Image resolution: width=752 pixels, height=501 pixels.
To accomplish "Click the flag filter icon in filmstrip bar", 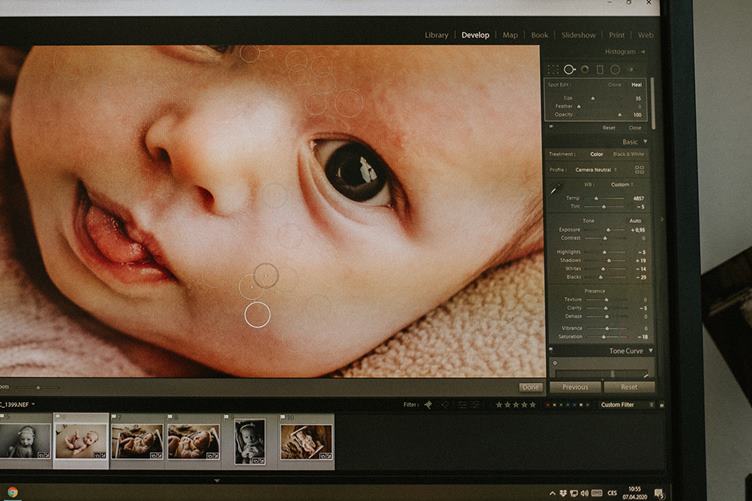I will pos(428,405).
